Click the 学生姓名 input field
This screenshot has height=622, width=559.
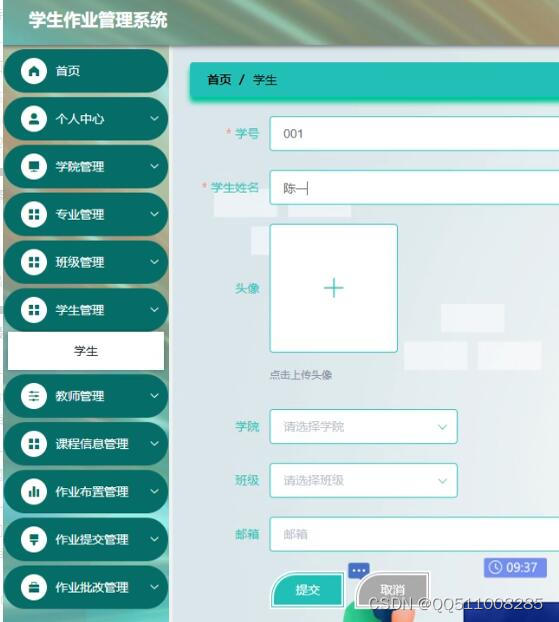(414, 188)
